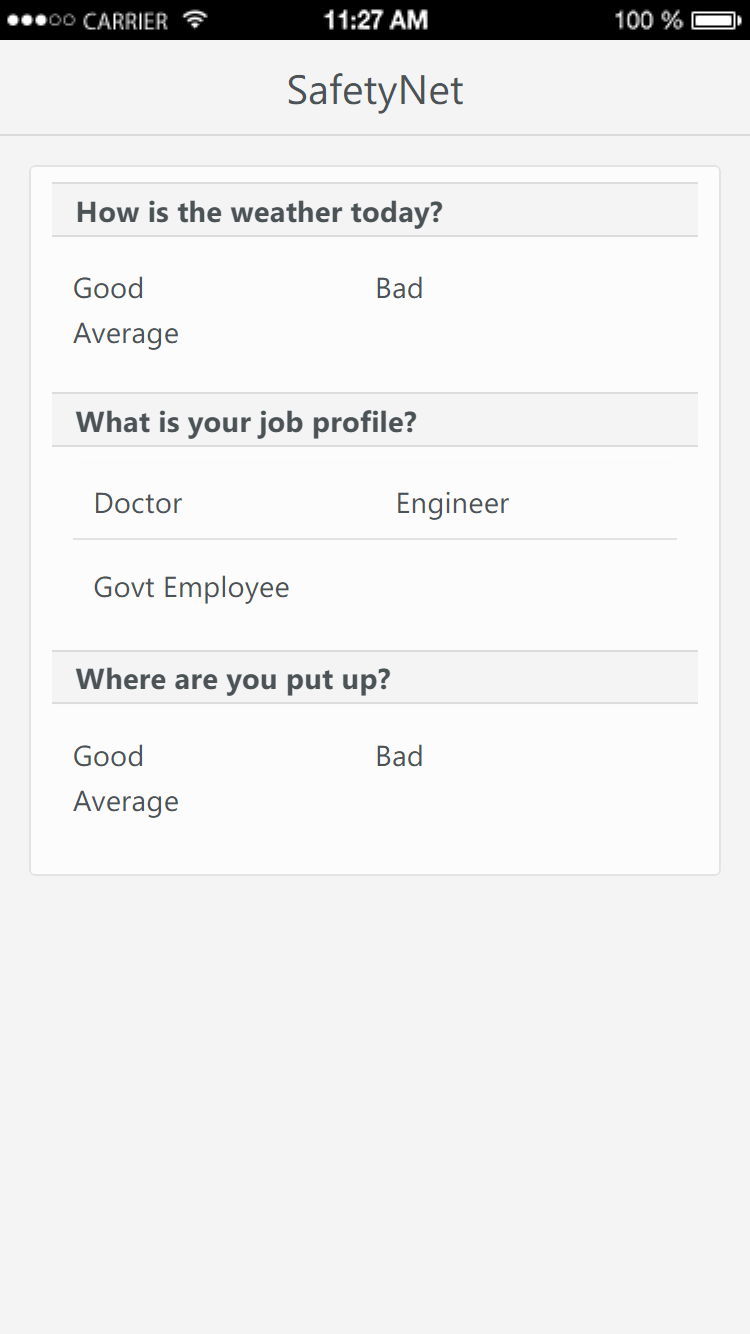Pick Doctor as job profile
The image size is (750, 1334).
point(138,503)
